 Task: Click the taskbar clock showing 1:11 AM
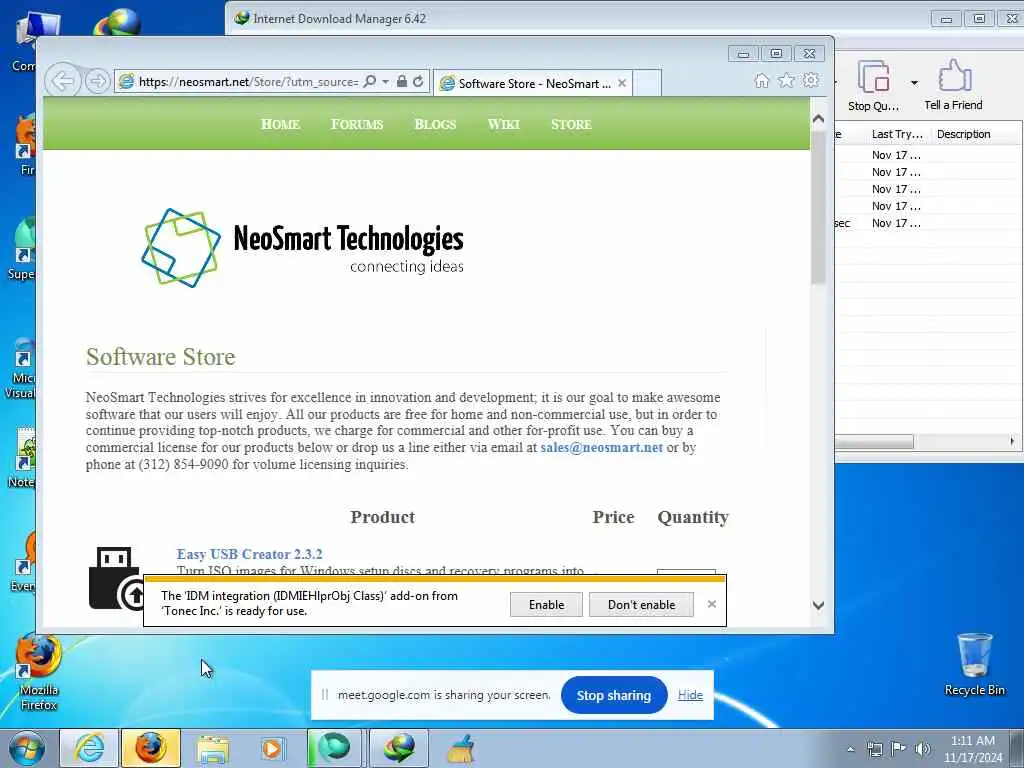[x=972, y=749]
